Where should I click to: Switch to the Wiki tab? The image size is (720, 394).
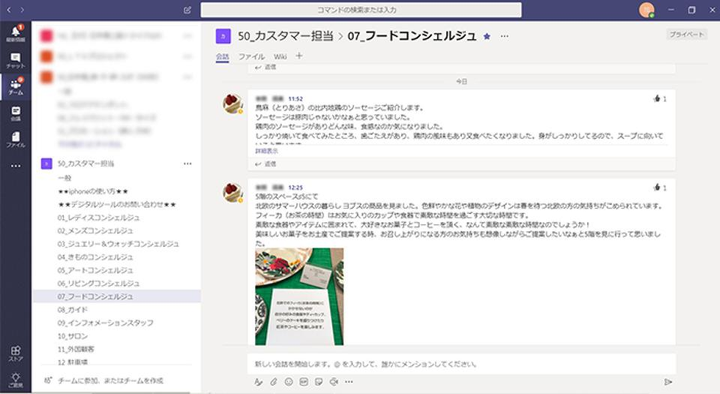click(280, 56)
